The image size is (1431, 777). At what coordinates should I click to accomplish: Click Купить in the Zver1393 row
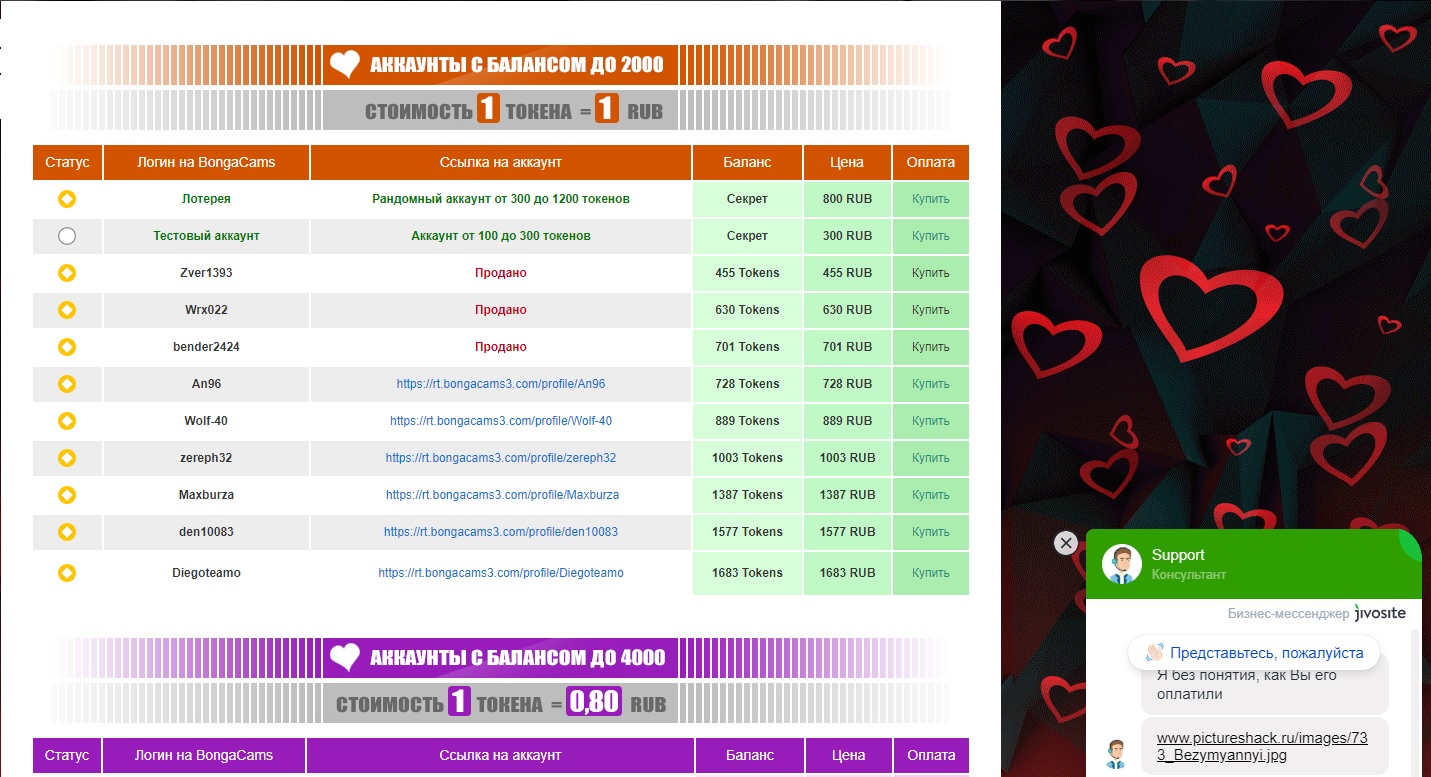[x=930, y=273]
